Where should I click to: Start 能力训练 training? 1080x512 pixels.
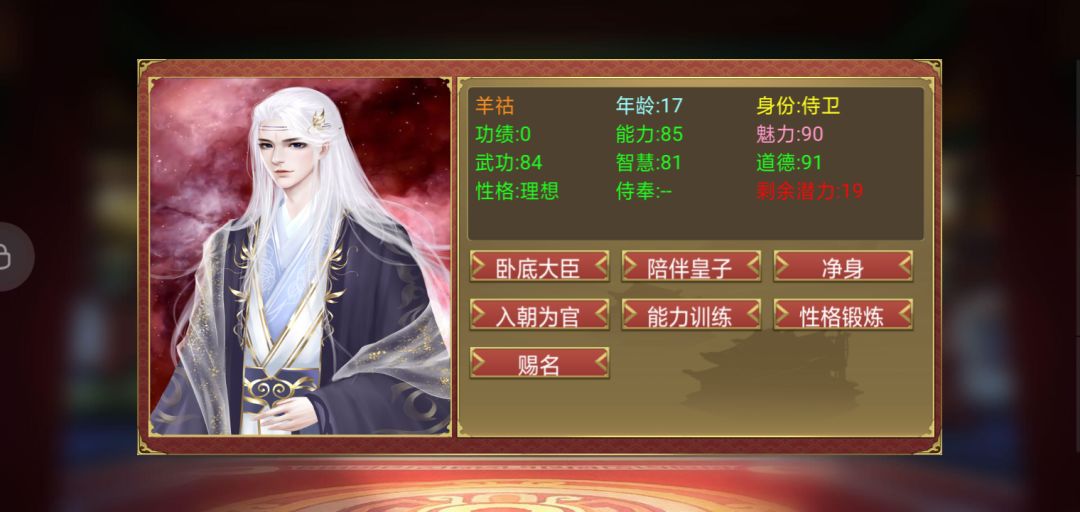691,314
